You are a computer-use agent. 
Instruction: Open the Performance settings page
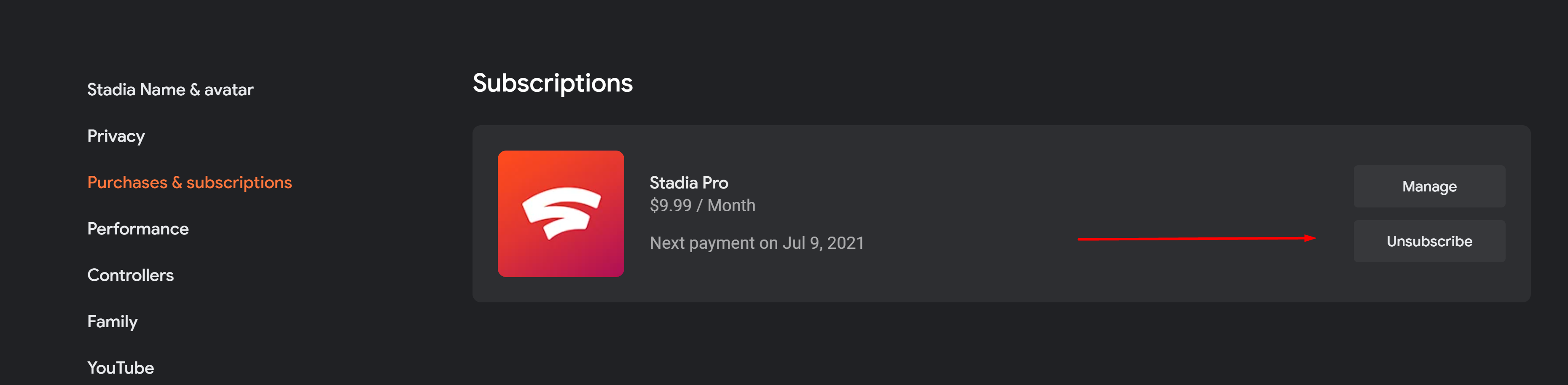137,229
